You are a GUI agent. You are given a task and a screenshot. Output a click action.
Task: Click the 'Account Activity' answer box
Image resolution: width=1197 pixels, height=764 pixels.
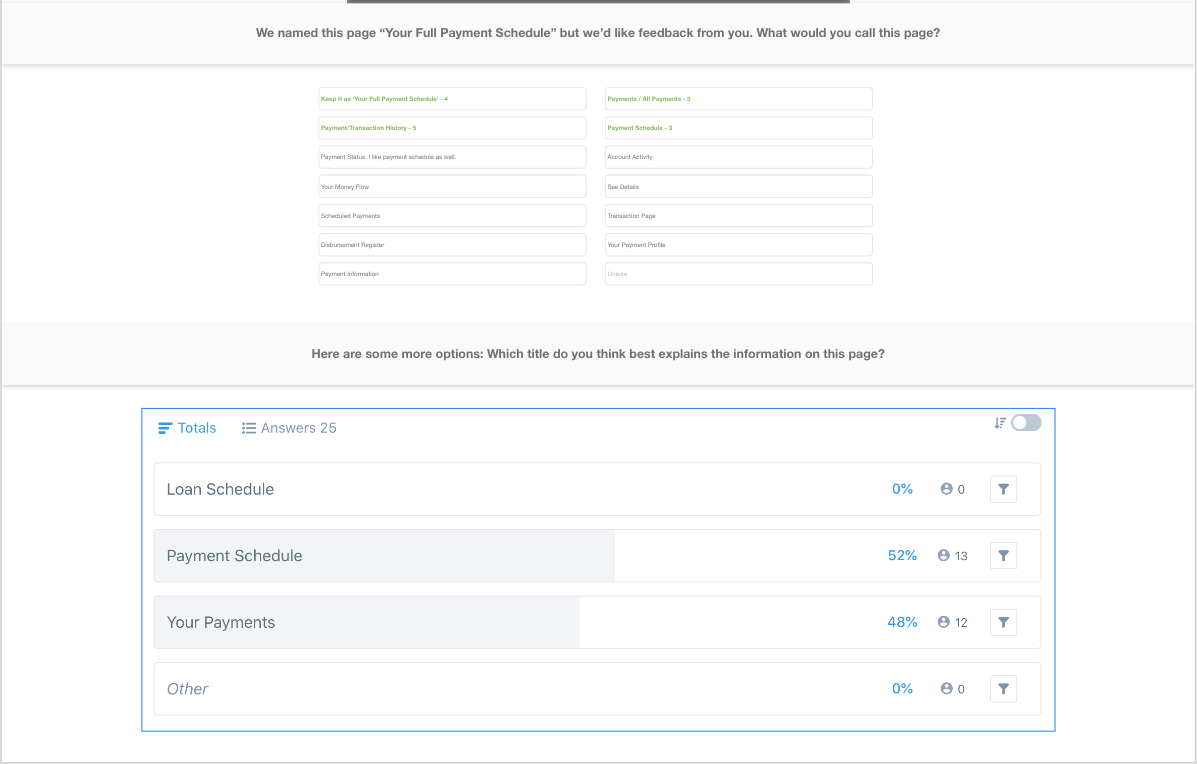(x=738, y=157)
